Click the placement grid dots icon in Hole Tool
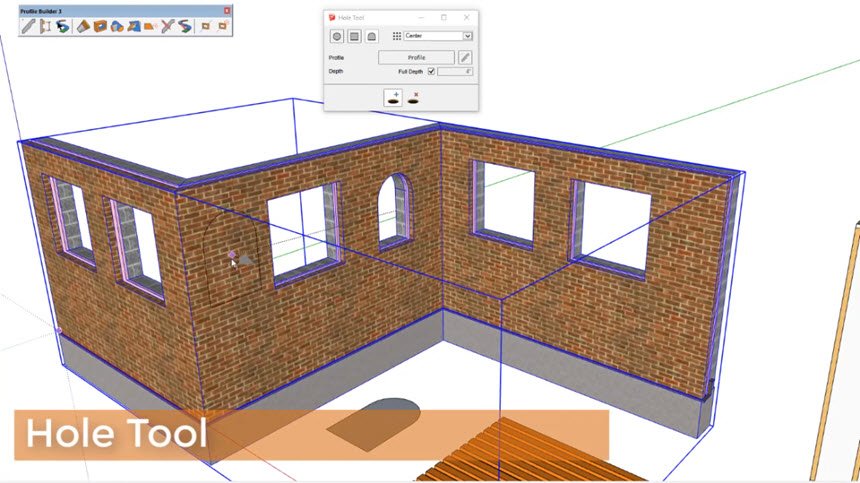The width and height of the screenshot is (860, 483). (x=397, y=36)
